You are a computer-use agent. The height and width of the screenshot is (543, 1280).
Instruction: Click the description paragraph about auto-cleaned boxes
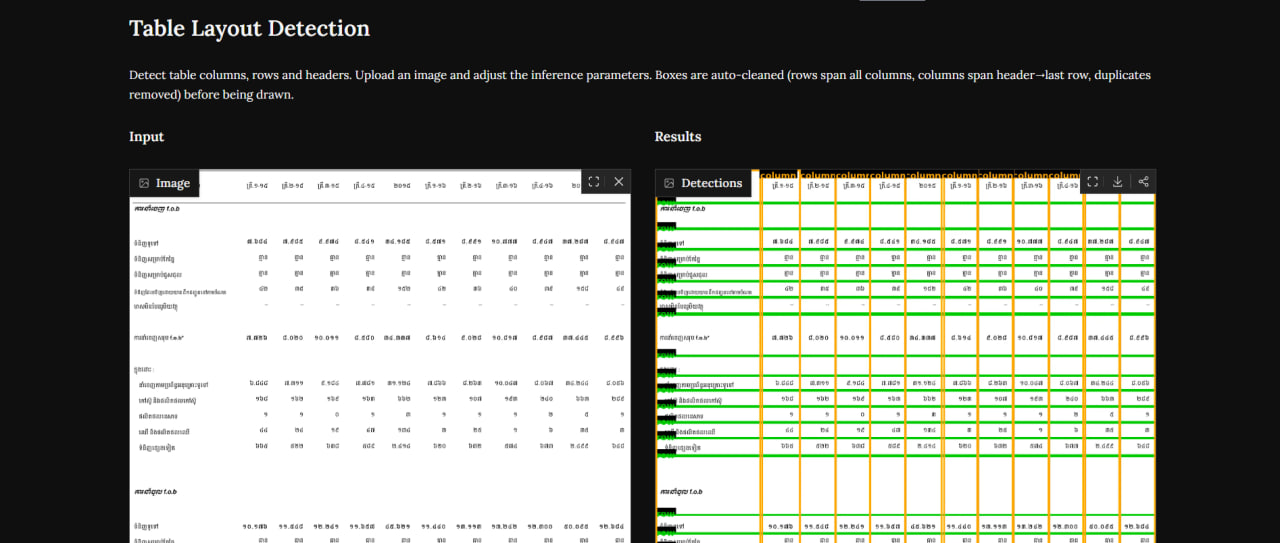[640, 85]
